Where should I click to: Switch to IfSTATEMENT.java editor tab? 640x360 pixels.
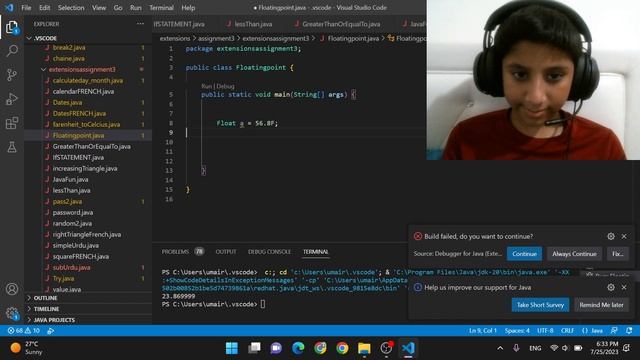click(179, 24)
